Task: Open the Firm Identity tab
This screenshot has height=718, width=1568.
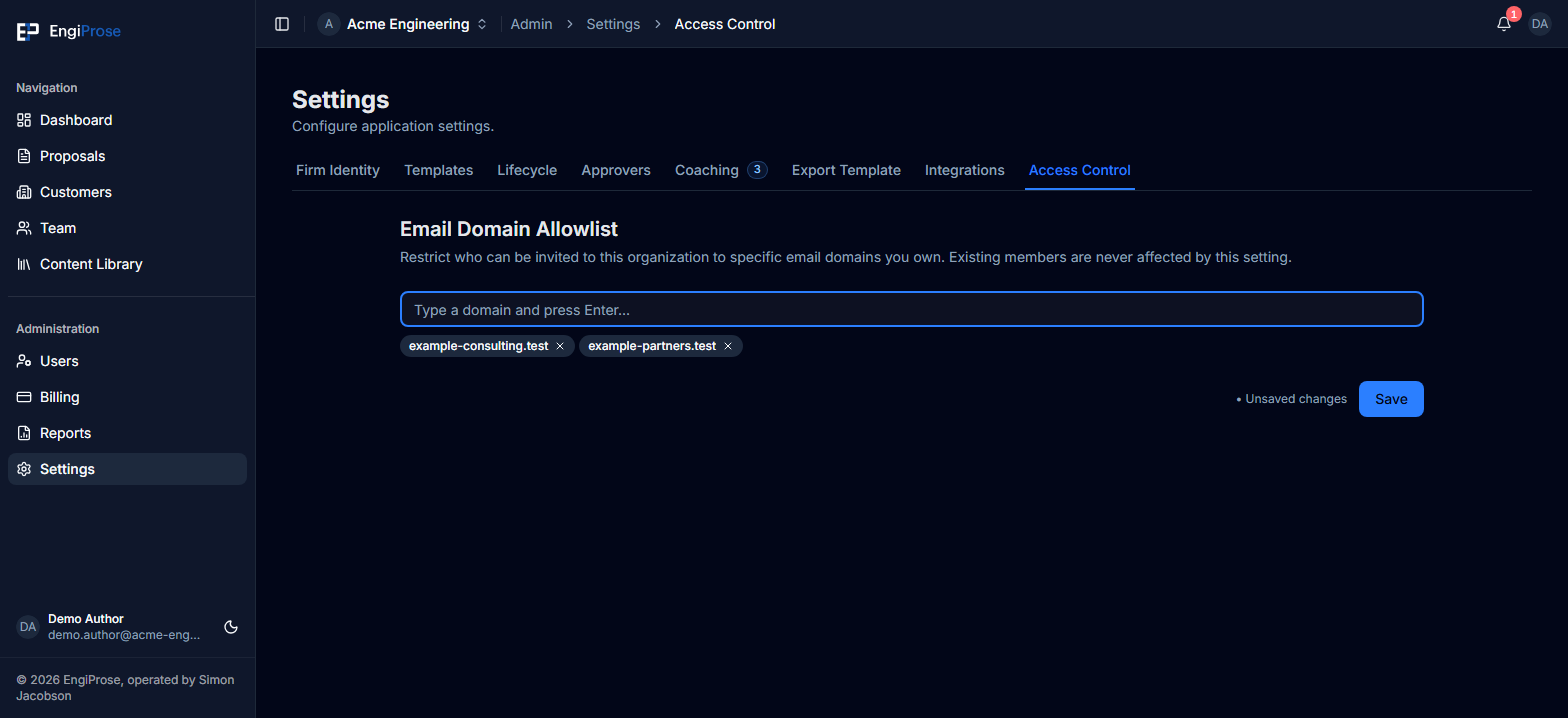Action: pyautogui.click(x=338, y=170)
